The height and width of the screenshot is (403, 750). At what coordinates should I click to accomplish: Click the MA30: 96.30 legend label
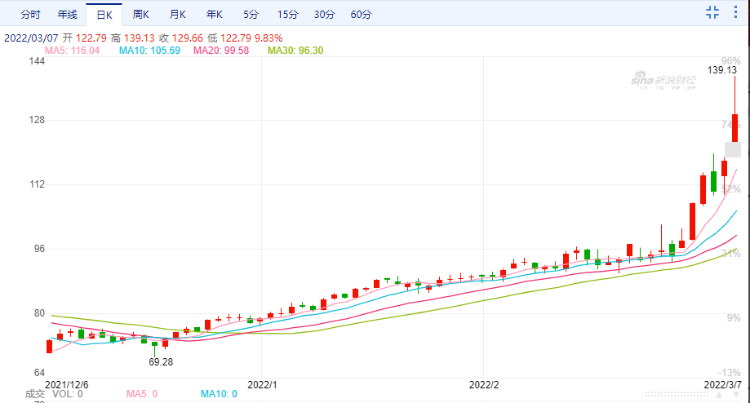(x=294, y=50)
